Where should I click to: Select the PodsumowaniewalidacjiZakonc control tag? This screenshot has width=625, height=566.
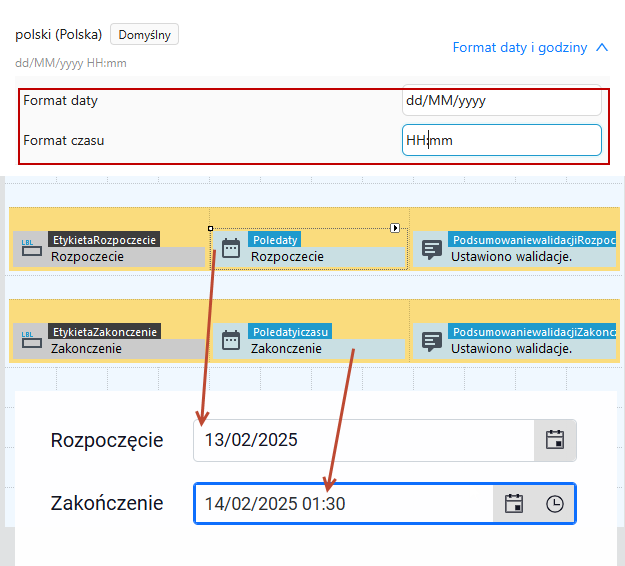click(532, 332)
